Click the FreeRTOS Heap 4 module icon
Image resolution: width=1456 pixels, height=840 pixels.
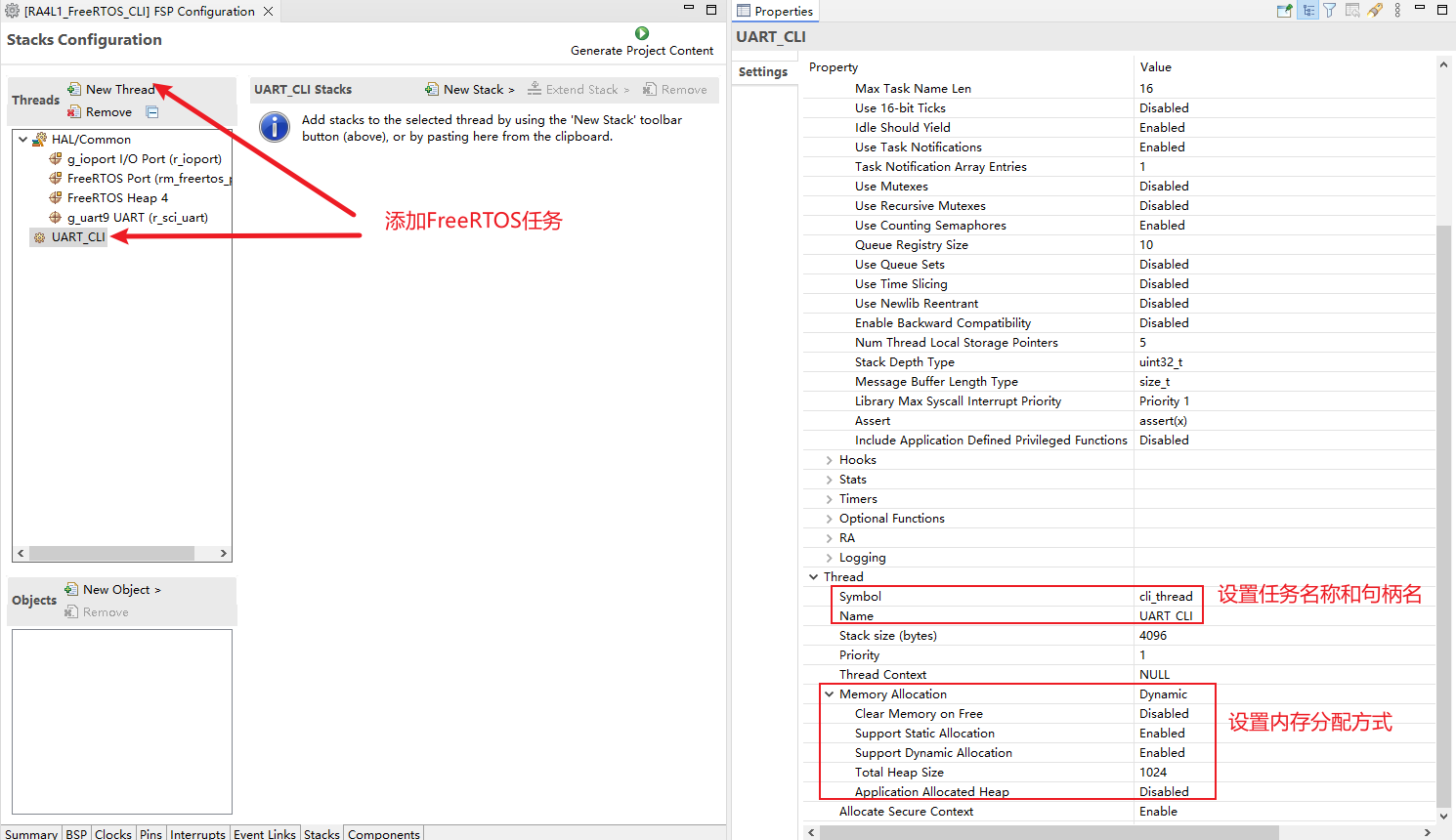point(56,198)
